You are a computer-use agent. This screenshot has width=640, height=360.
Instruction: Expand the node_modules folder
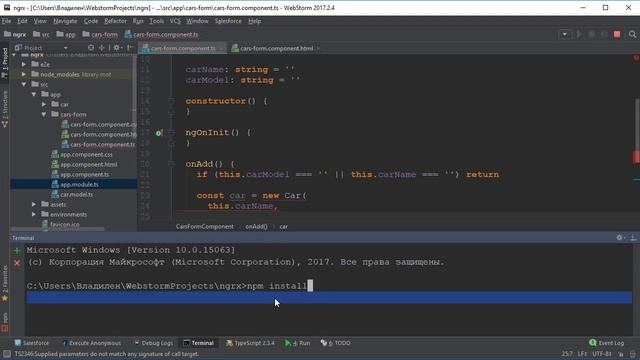24,74
